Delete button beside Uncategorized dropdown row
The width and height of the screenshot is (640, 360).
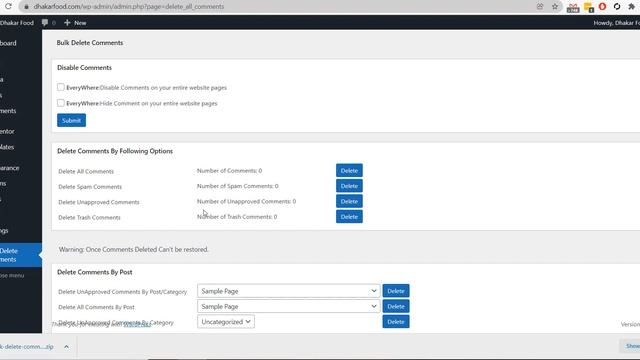click(396, 322)
